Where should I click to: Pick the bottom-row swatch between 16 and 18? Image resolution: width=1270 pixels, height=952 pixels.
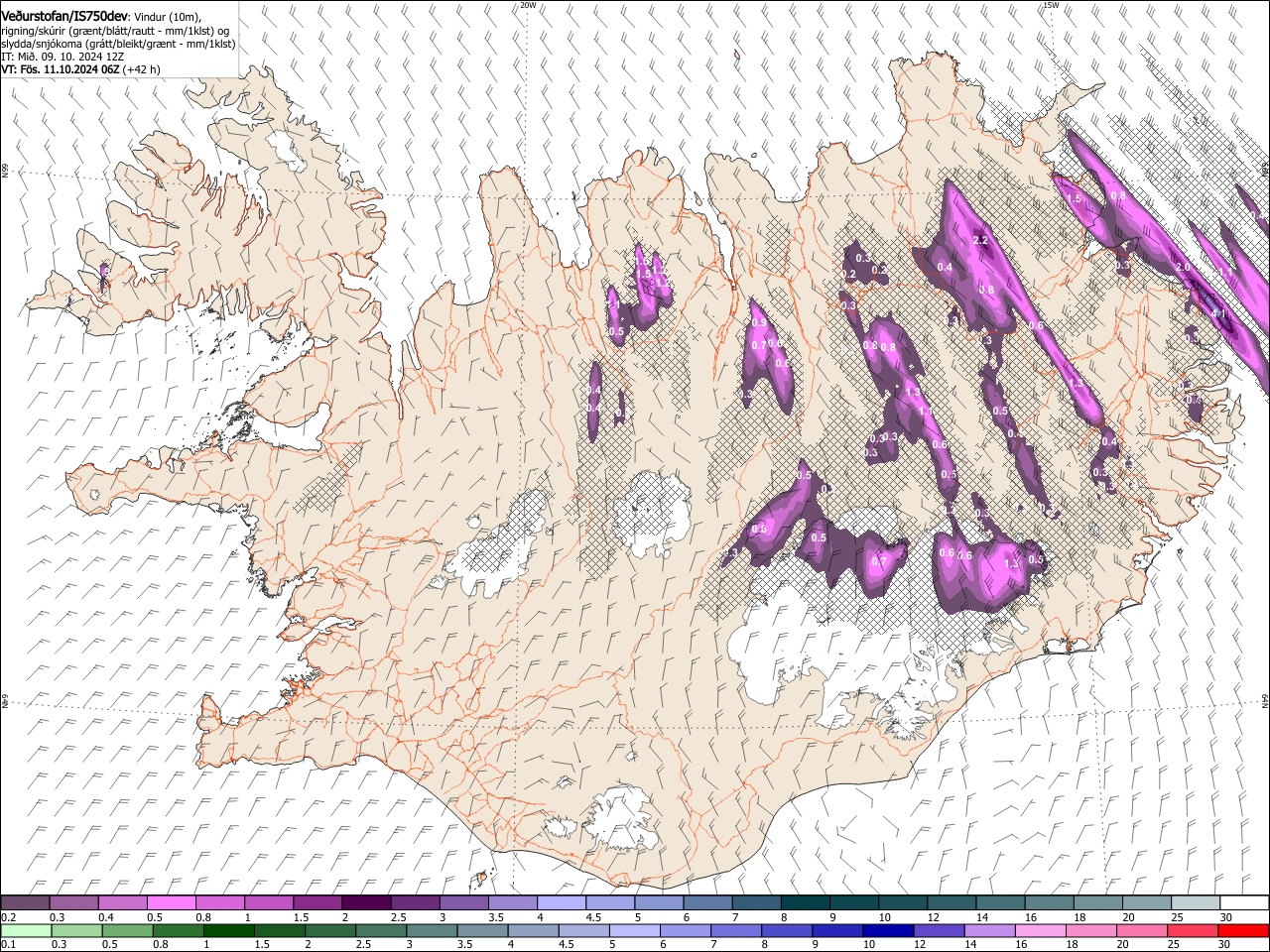point(1040,930)
